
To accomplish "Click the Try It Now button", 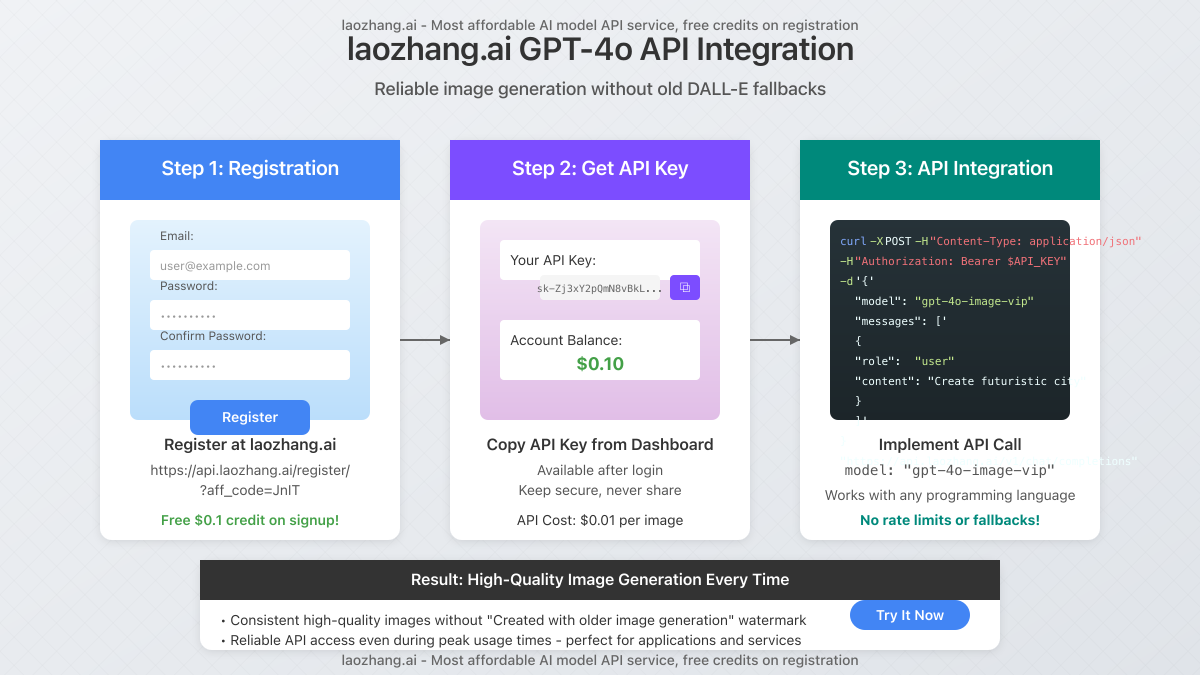I will point(910,615).
